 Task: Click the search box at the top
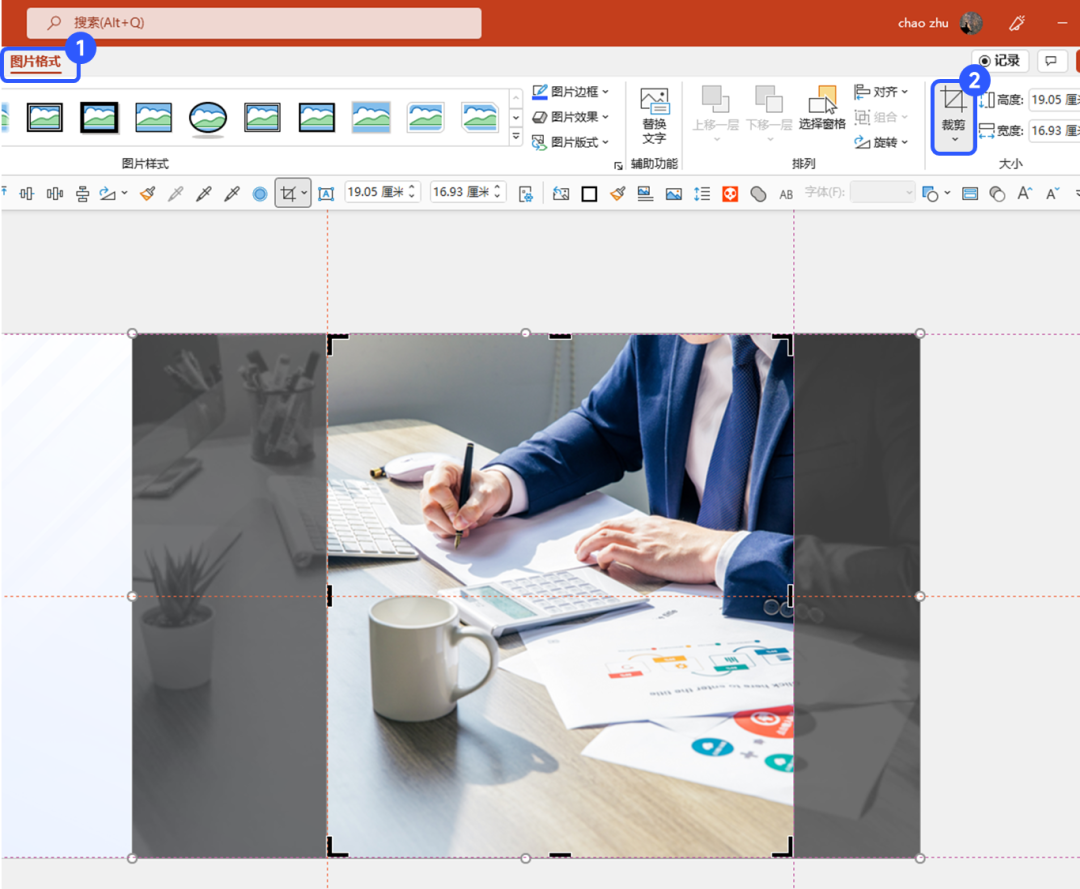(254, 23)
